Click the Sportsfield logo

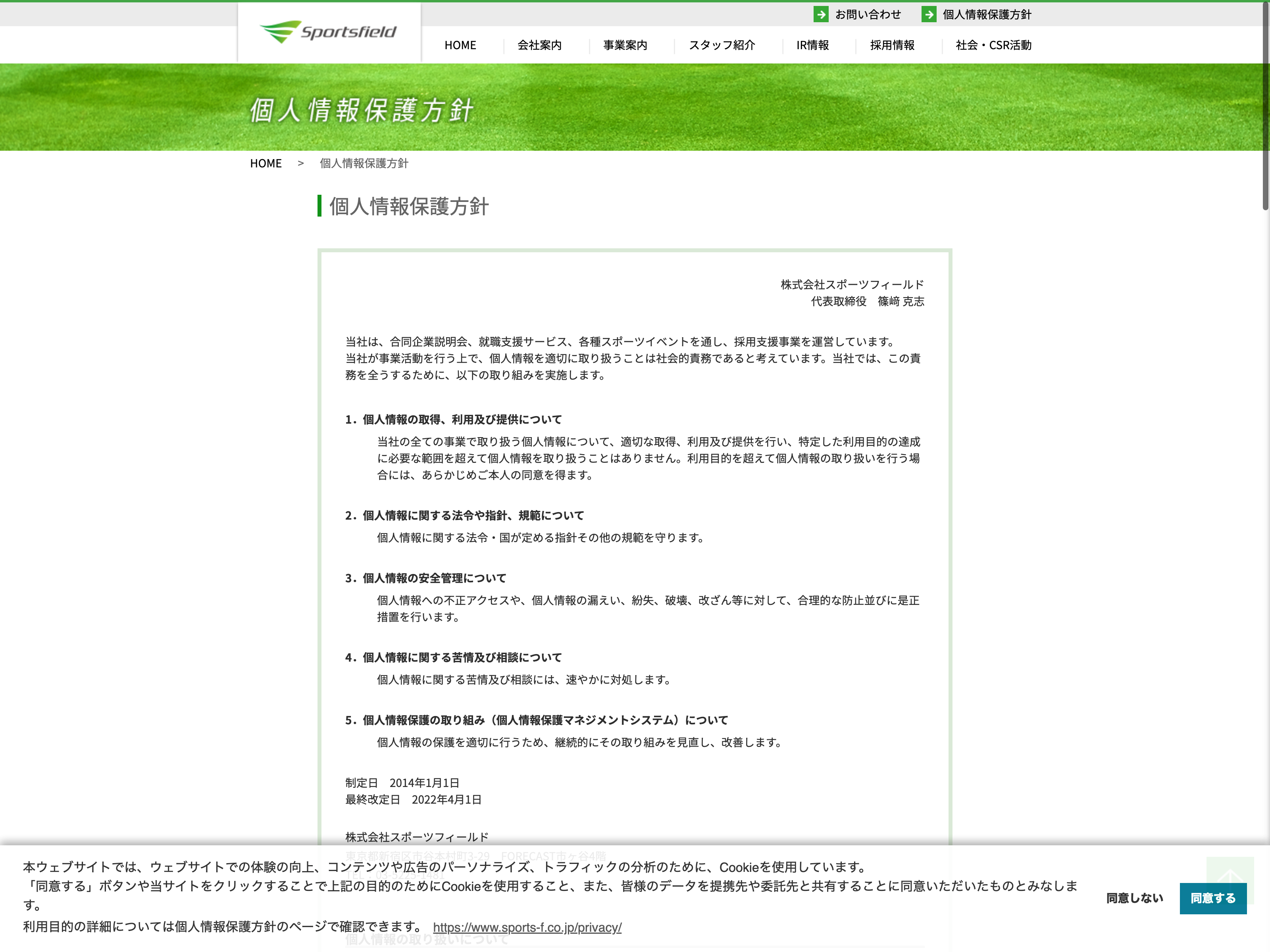[x=328, y=32]
